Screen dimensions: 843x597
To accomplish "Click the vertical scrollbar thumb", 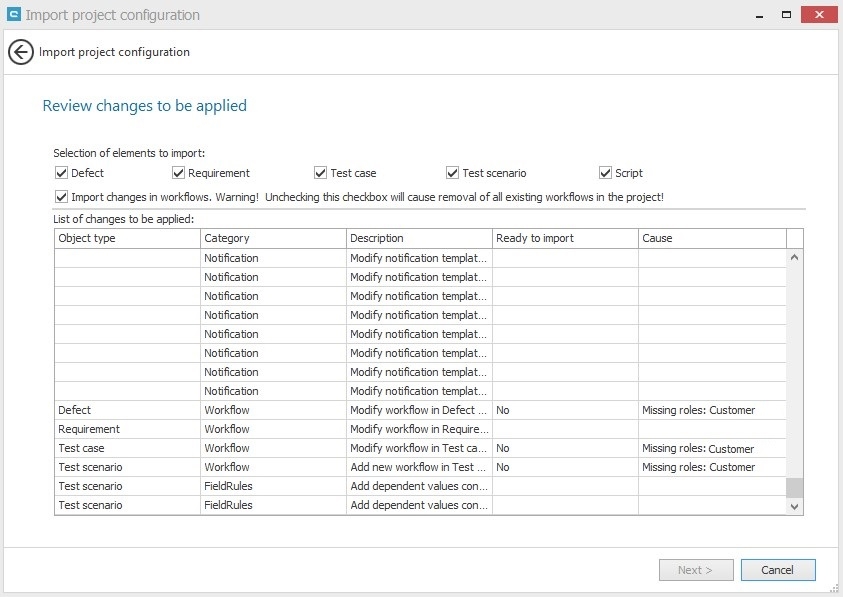I will tap(794, 487).
